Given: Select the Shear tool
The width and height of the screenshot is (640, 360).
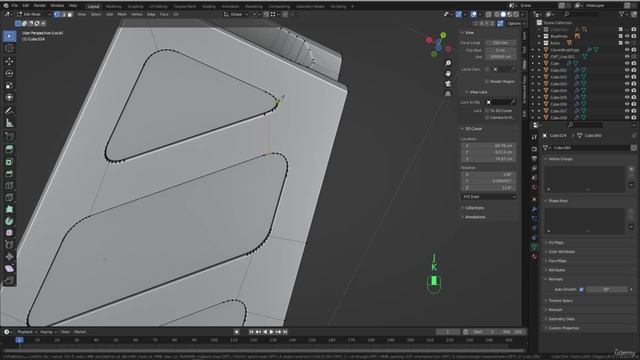Looking at the screenshot, I should coord(9,268).
